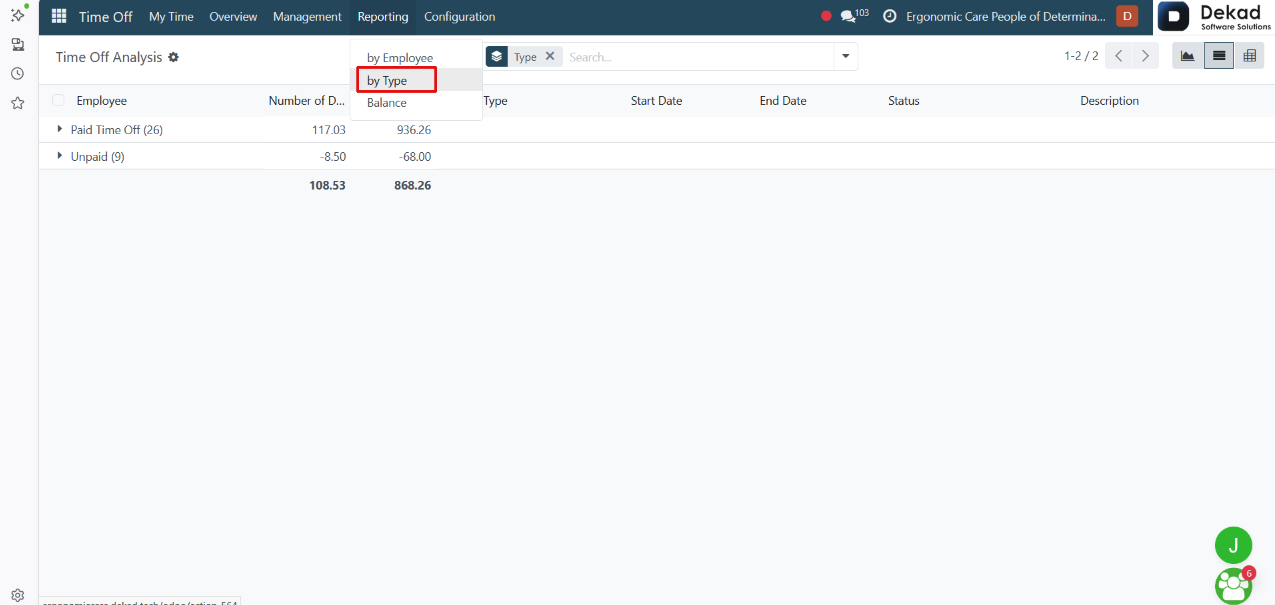1275x605 pixels.
Task: Sort by the Type column header
Action: pos(495,100)
